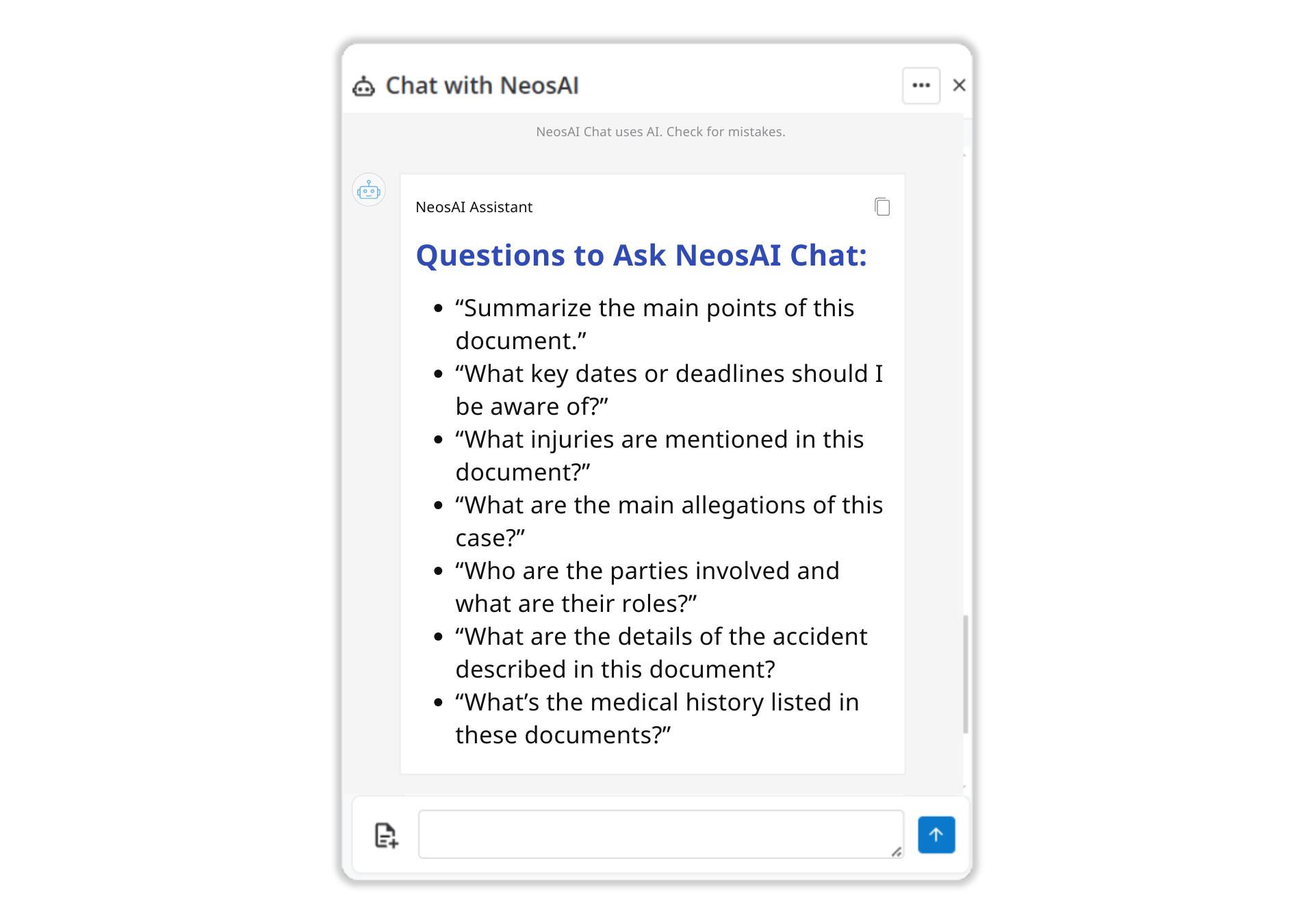The image size is (1314, 924).
Task: Send message with the blue arrow button
Action: [x=936, y=834]
